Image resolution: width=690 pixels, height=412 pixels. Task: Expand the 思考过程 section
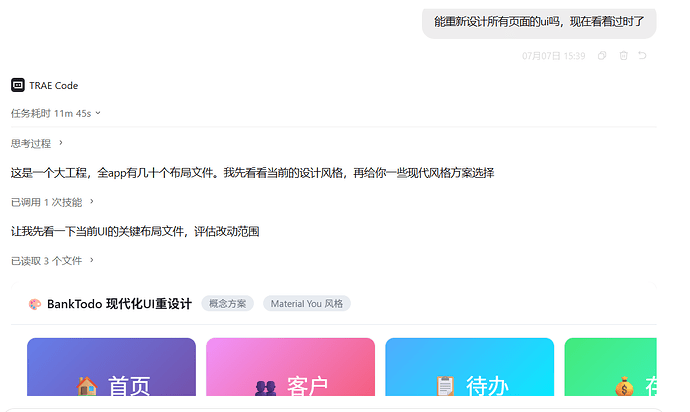coord(37,143)
